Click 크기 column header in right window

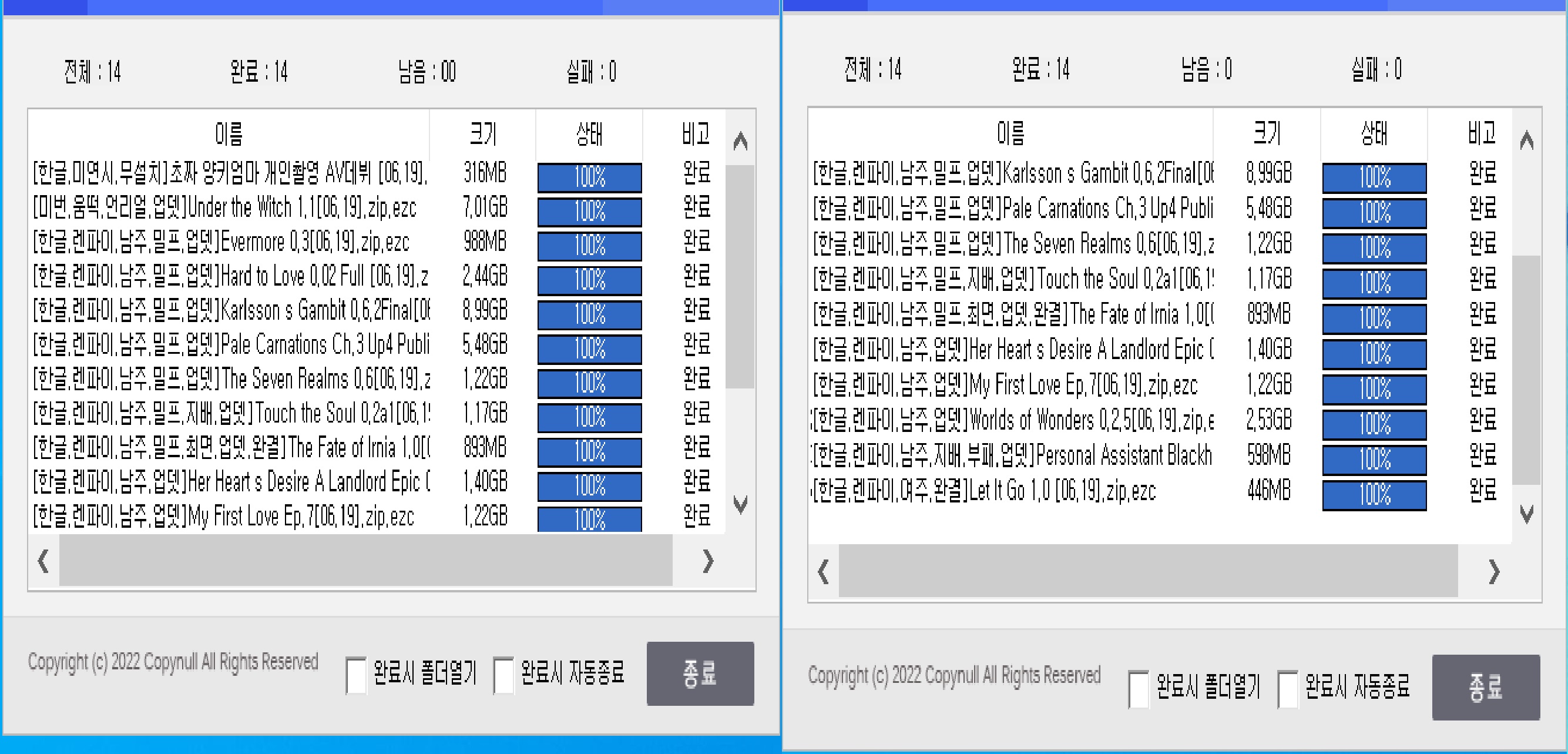tap(1267, 133)
